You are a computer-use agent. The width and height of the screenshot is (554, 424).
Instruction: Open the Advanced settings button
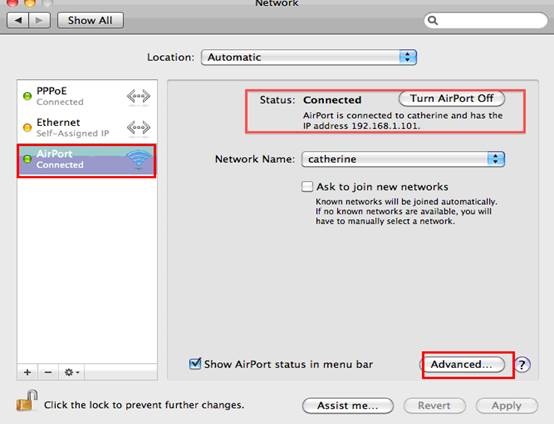click(x=463, y=364)
